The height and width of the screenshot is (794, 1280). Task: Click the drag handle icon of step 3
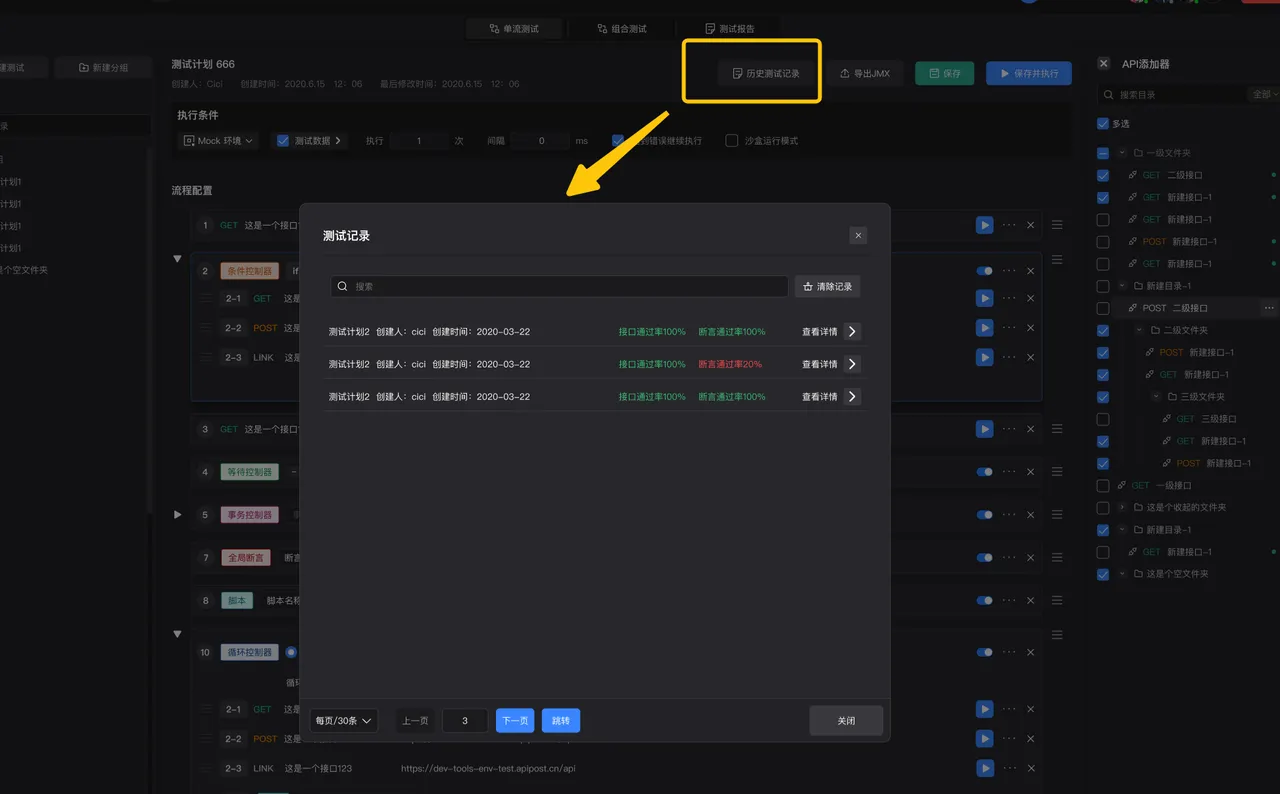pos(1057,429)
